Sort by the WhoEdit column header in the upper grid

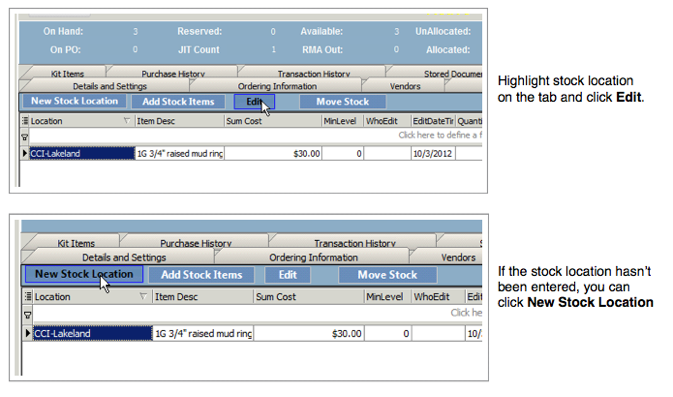pos(388,121)
